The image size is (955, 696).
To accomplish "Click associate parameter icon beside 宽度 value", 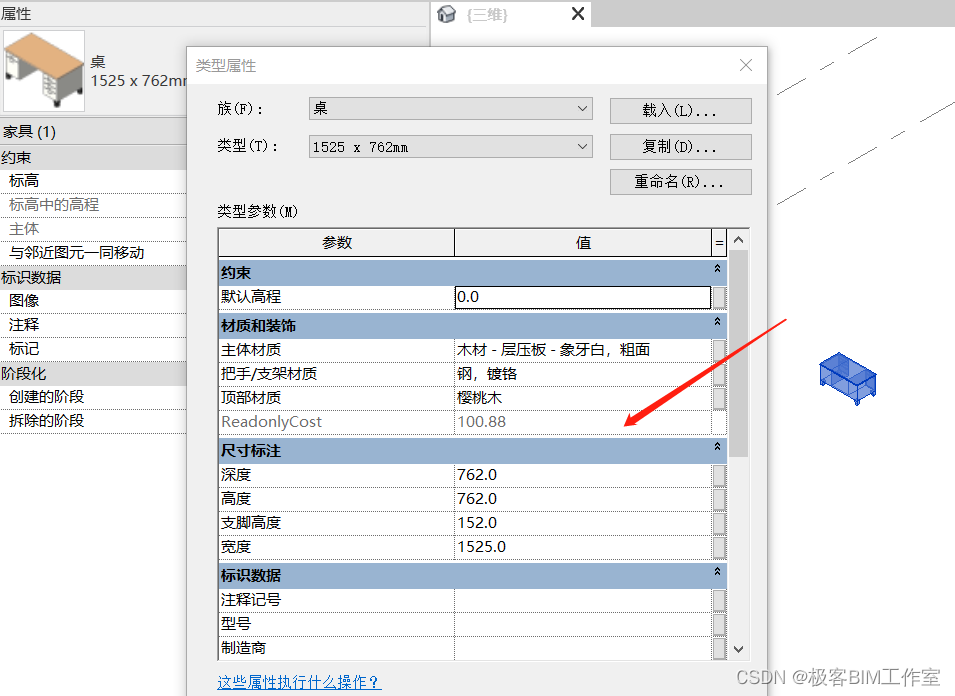I will (x=719, y=546).
